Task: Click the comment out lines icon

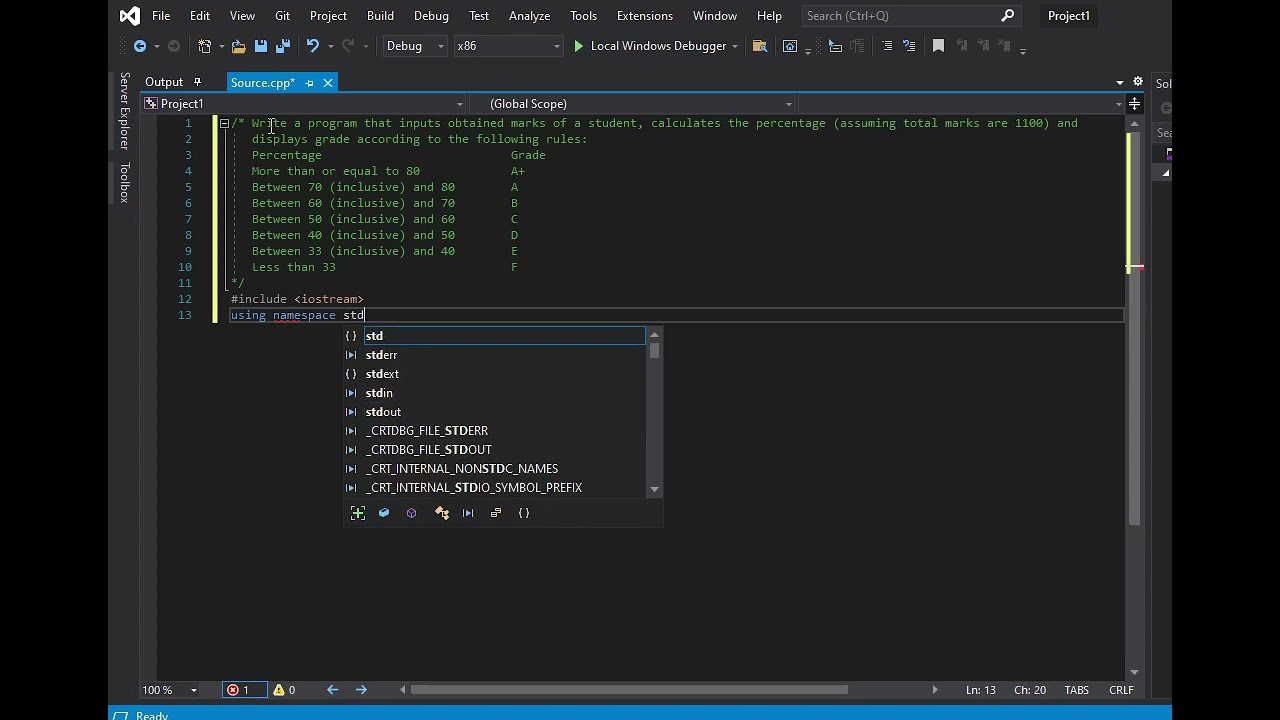Action: [887, 46]
